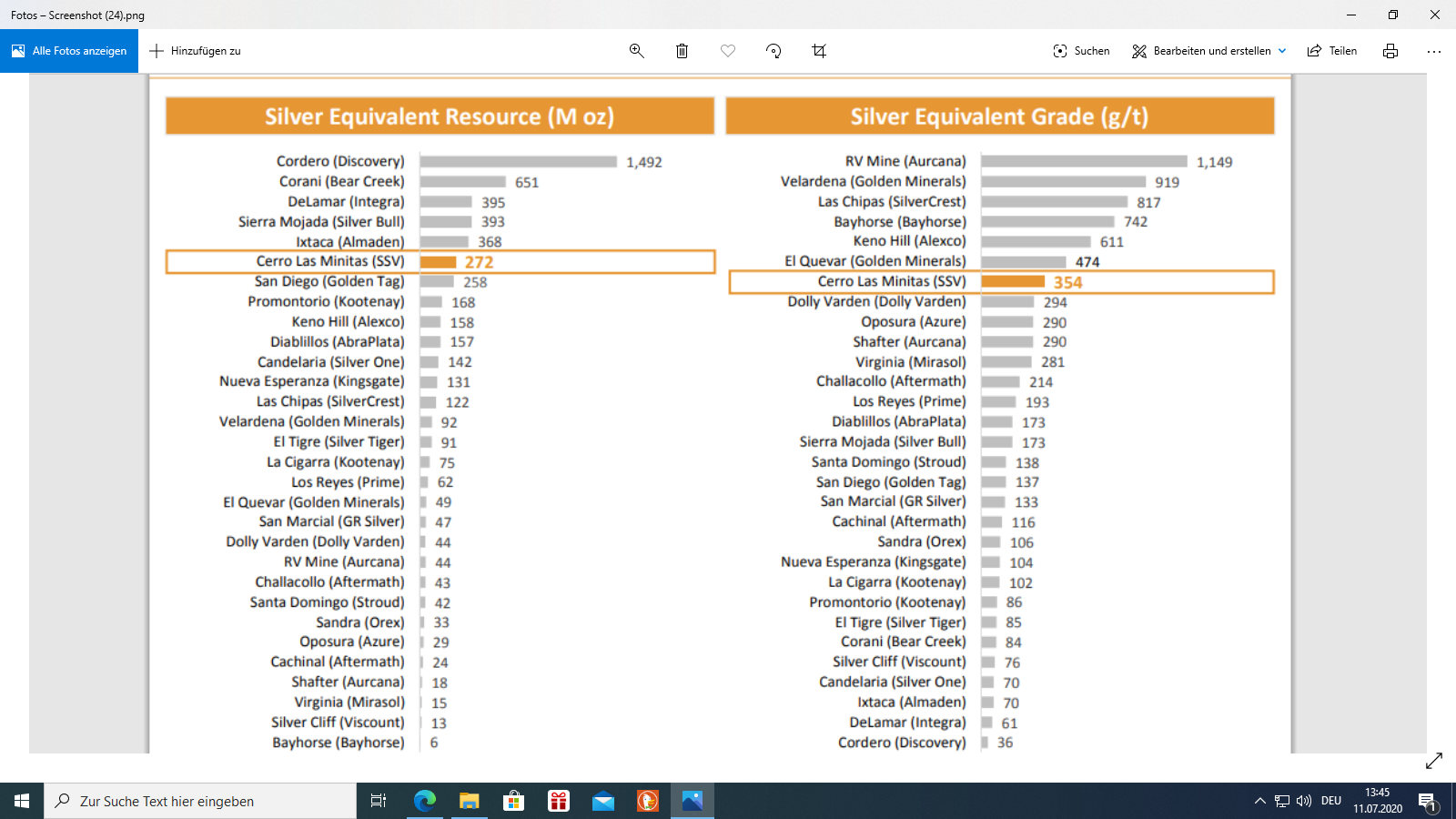
Task: Click 'Sierra Mojada (Silver Bull)' in Resource chart
Action: pyautogui.click(x=321, y=221)
